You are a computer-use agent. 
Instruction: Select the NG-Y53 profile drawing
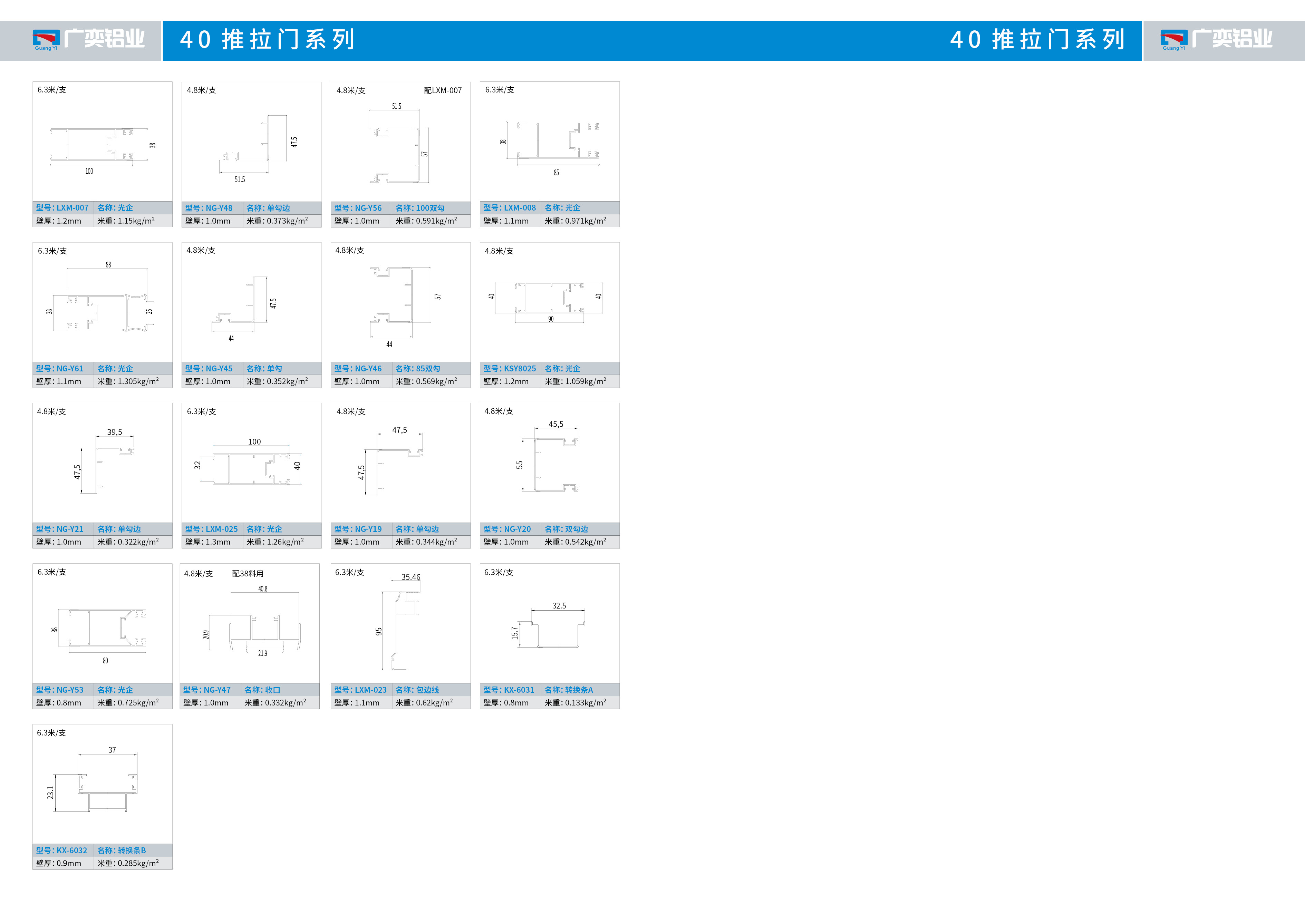coord(99,636)
